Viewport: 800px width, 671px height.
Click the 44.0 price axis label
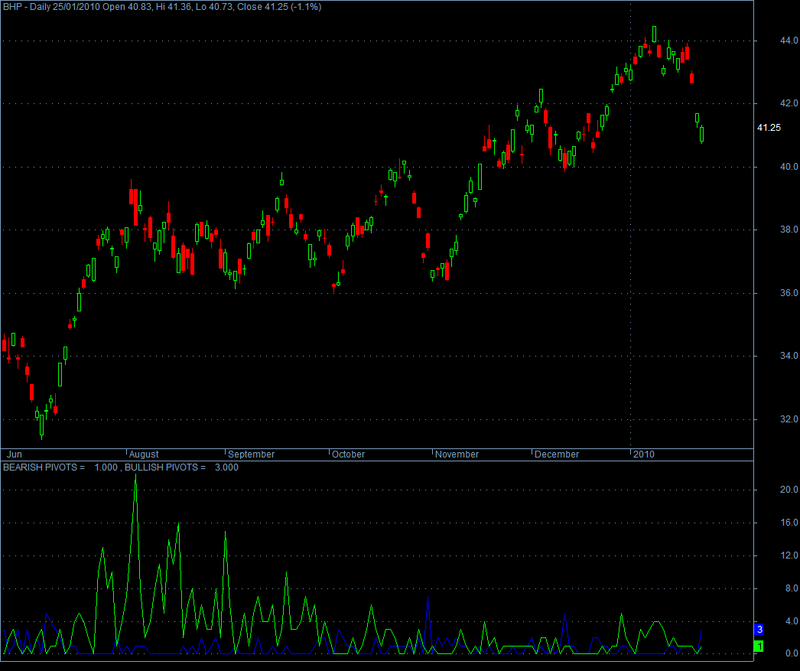click(789, 40)
